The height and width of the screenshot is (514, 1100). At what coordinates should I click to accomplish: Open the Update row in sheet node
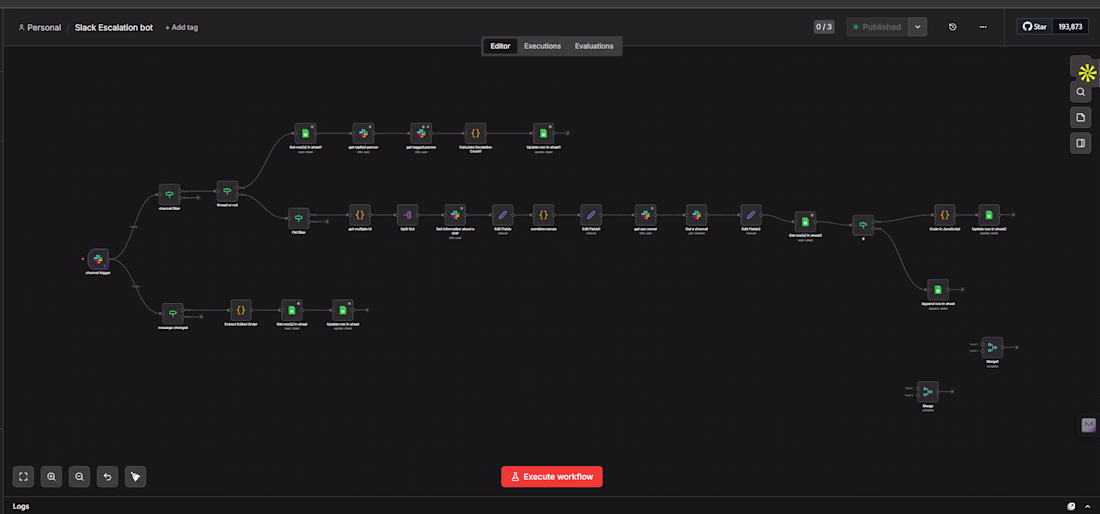coord(343,310)
